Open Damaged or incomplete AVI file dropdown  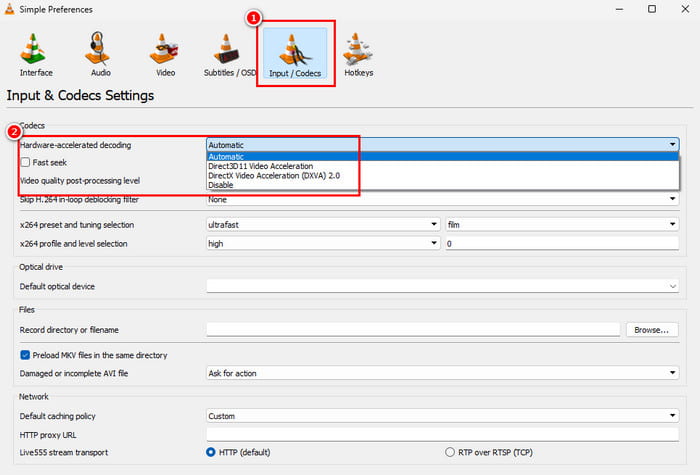442,373
